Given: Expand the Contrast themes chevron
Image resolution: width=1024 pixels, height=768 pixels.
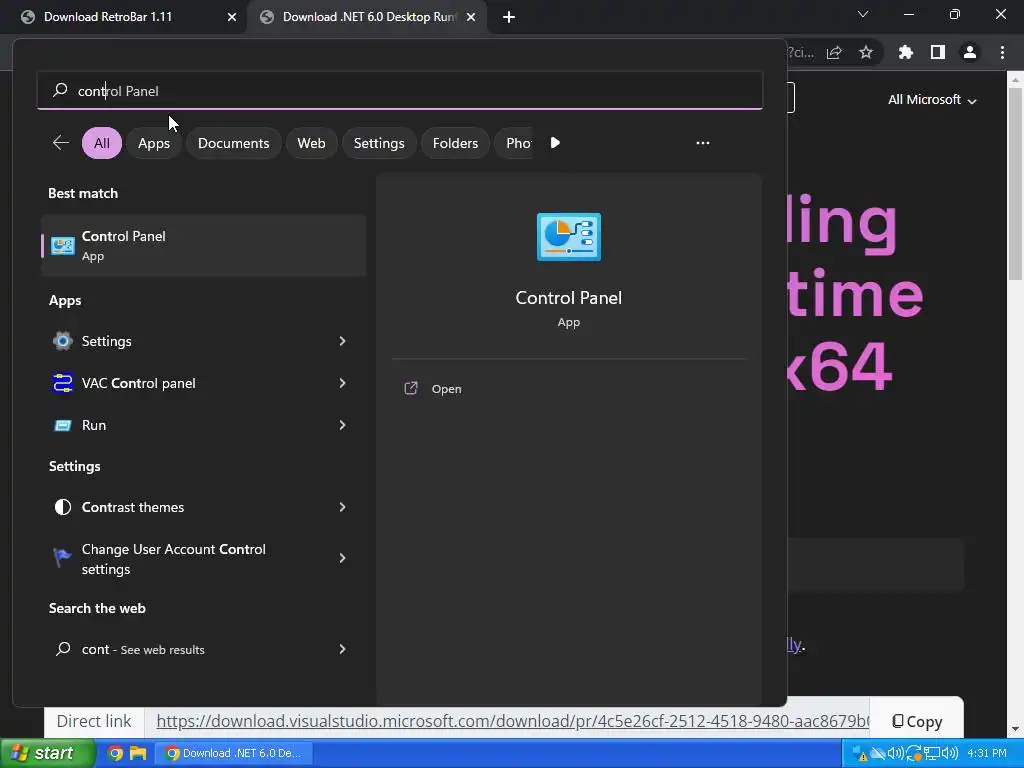Looking at the screenshot, I should tap(342, 507).
